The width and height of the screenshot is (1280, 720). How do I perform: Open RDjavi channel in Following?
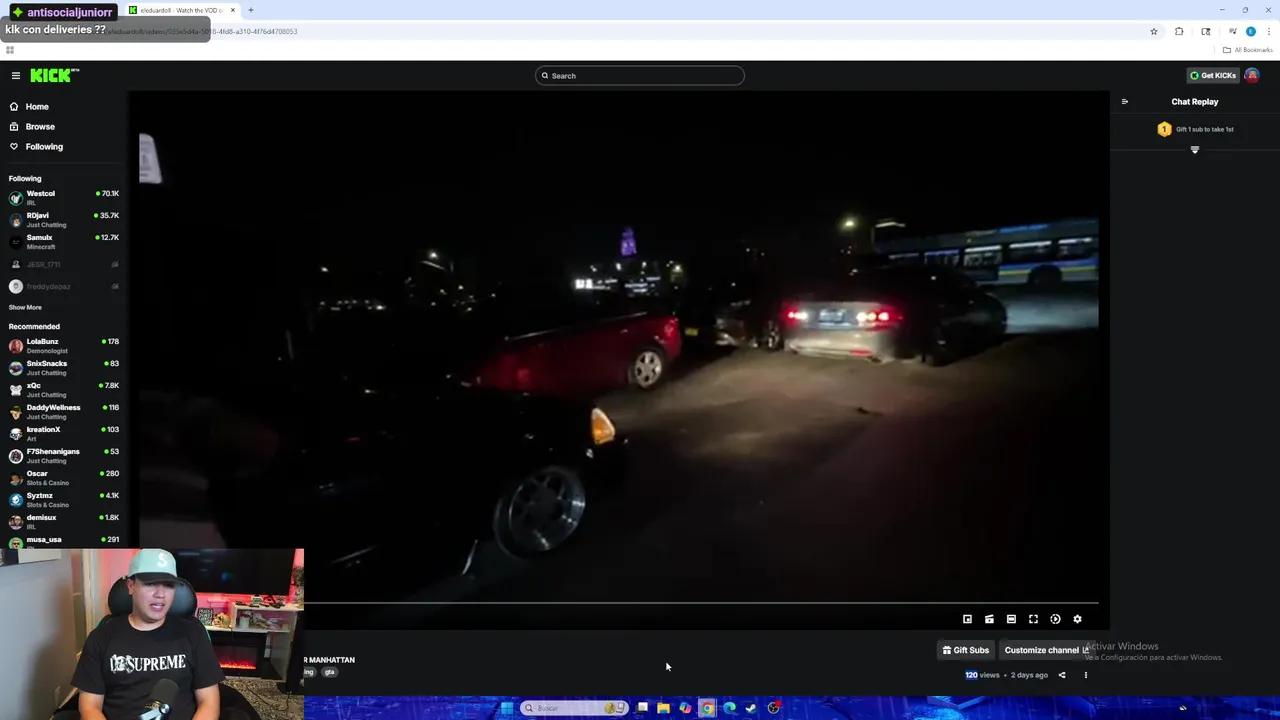(x=64, y=220)
